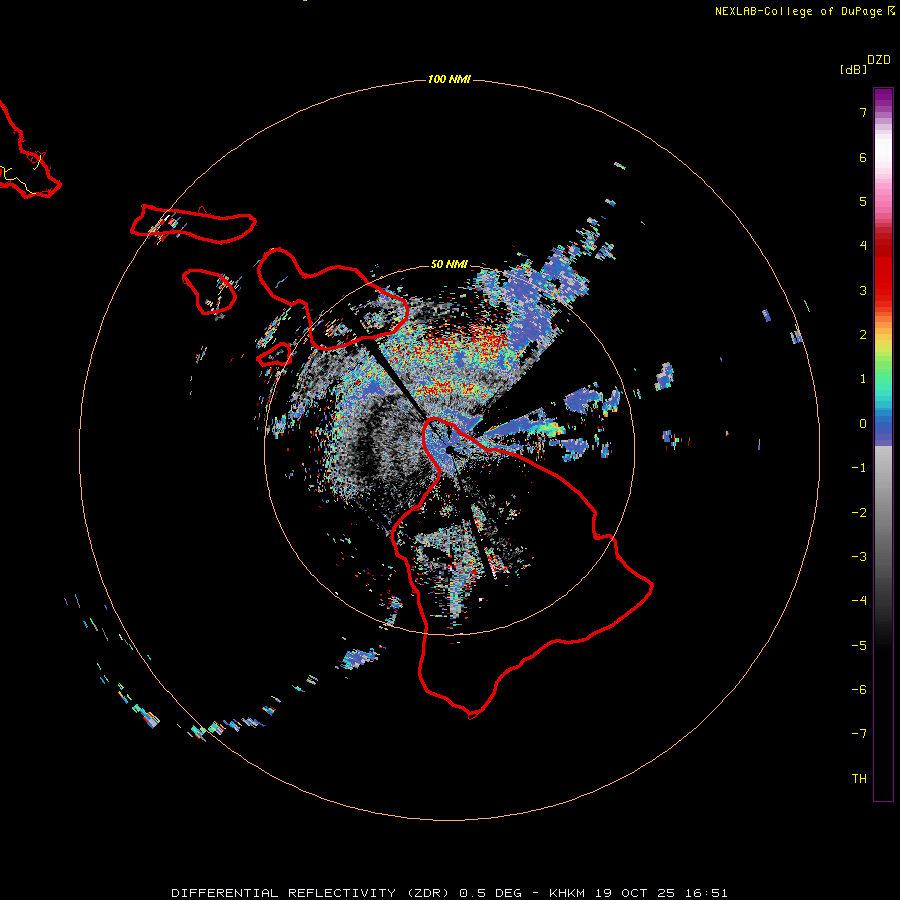Click the KHKM station identifier in the caption
Image resolution: width=900 pixels, height=900 pixels.
(567, 893)
